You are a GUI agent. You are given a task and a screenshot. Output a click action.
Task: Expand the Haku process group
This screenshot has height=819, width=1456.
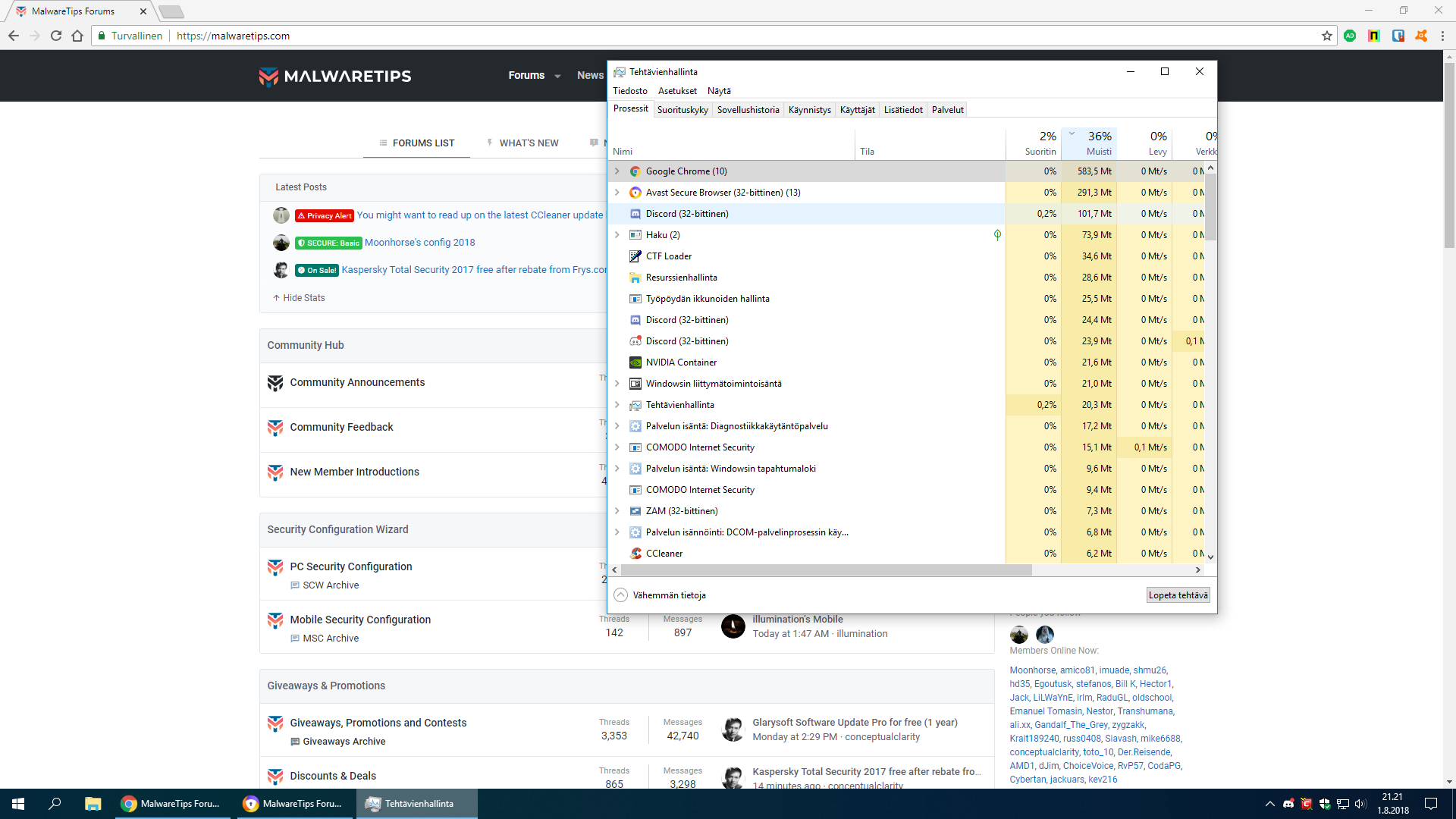click(617, 235)
